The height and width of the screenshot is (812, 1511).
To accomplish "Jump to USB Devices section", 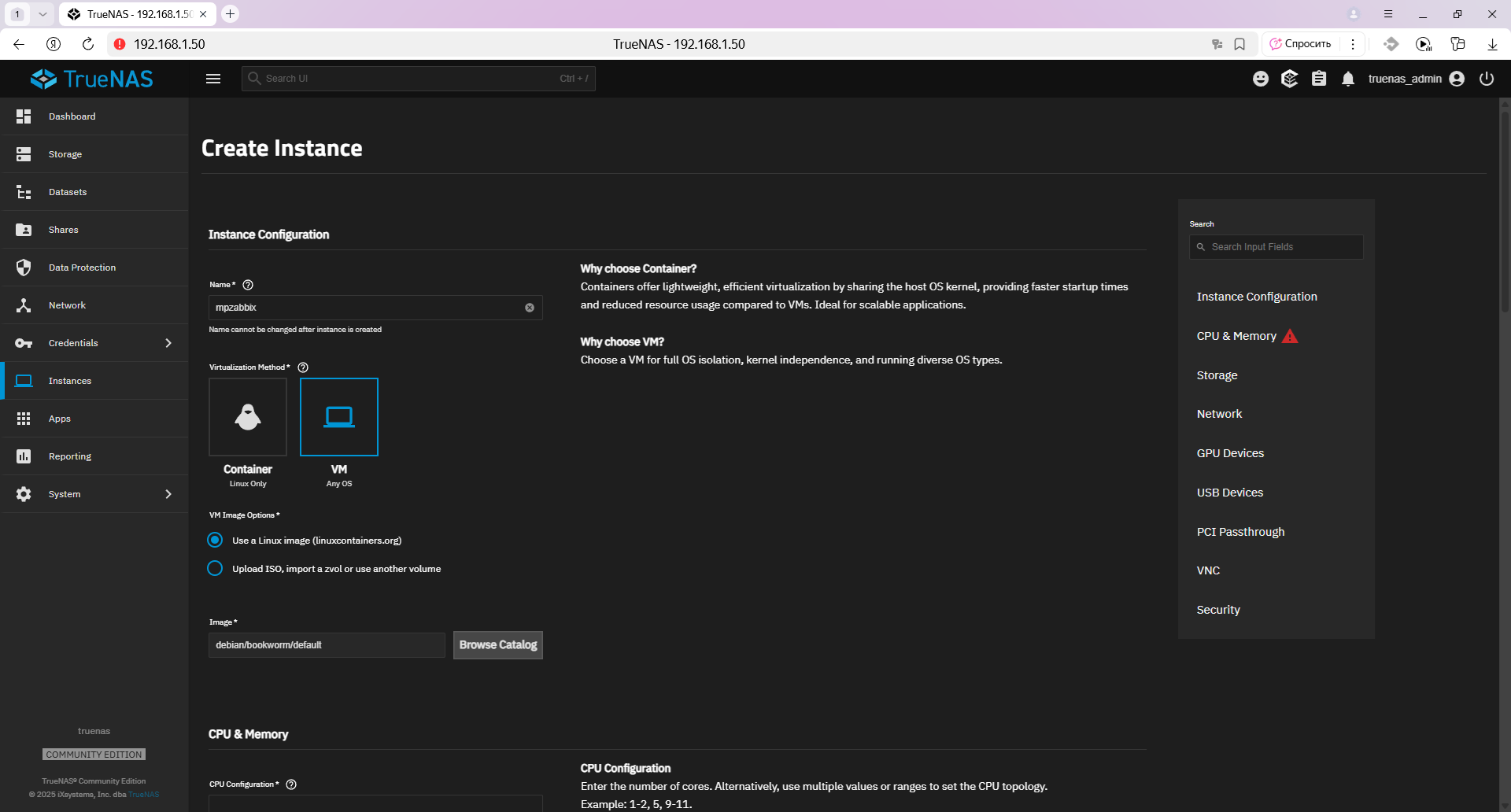I will click(x=1230, y=493).
